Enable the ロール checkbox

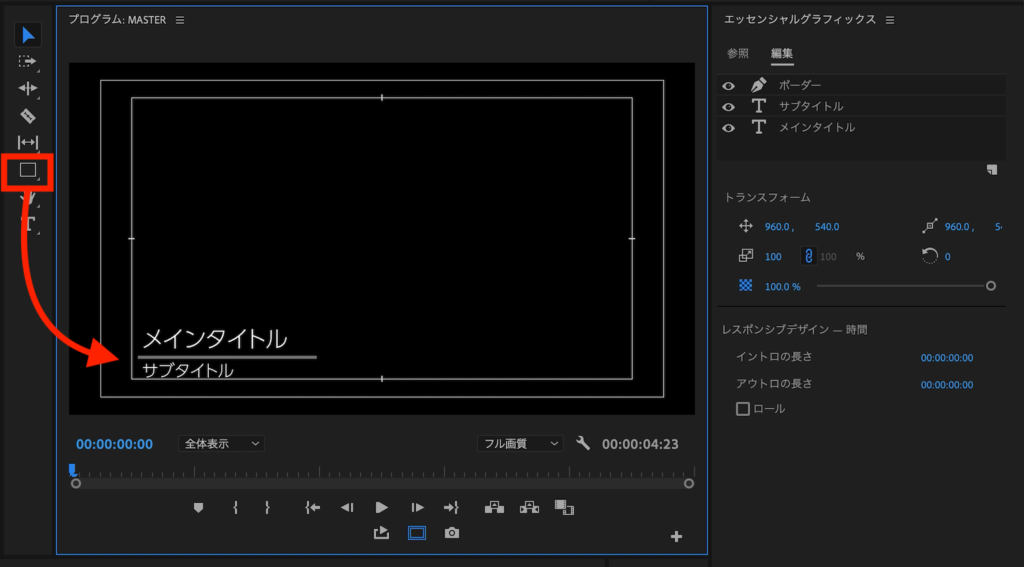[x=743, y=408]
